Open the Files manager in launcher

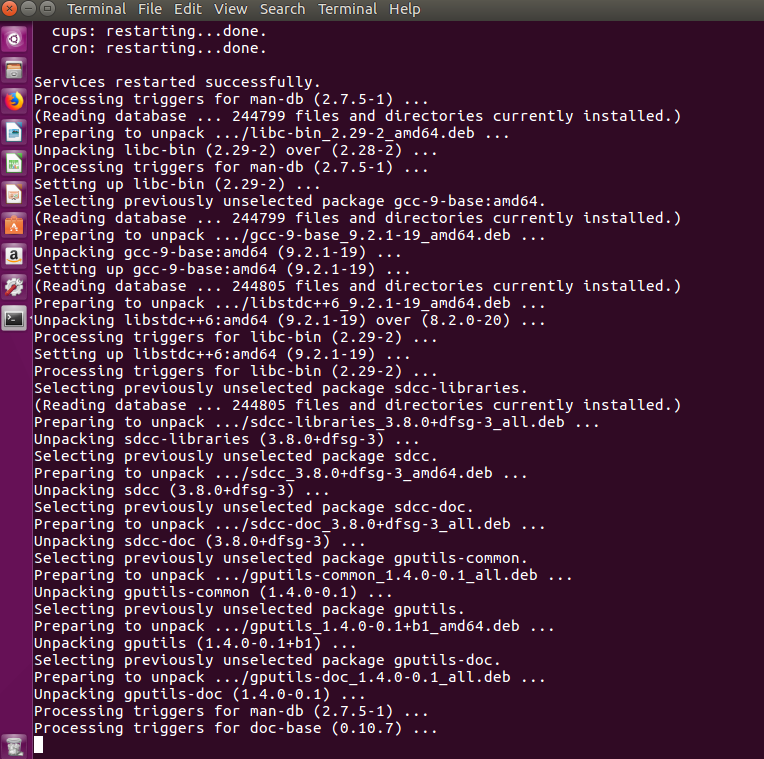click(14, 70)
